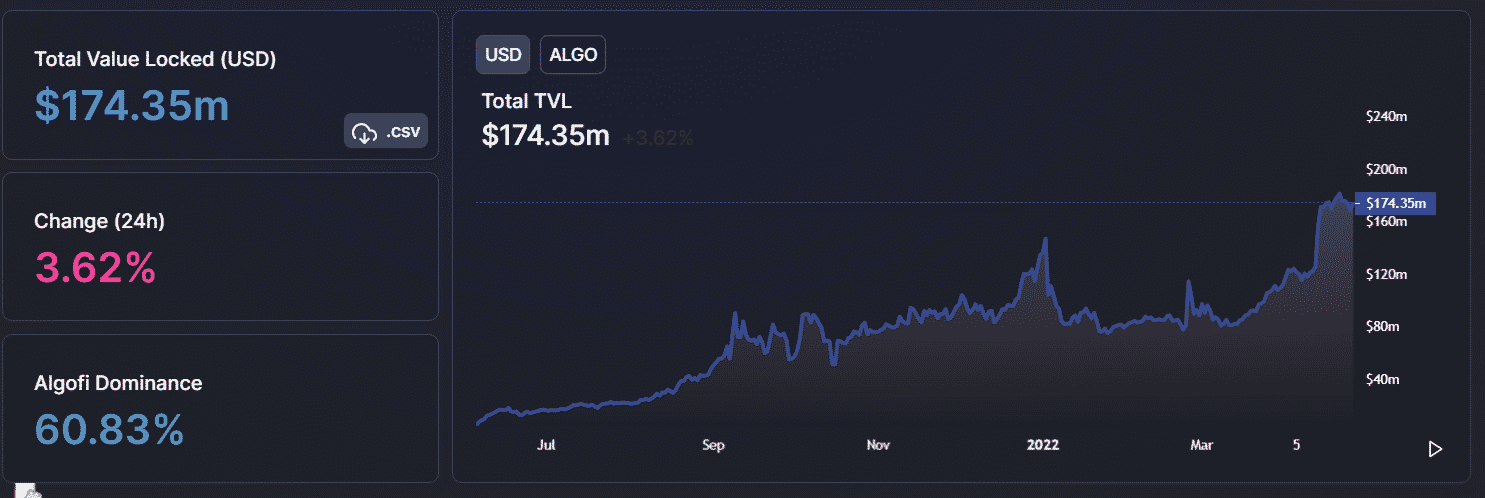Select the Sep label on time axis
1485x498 pixels.
[x=713, y=445]
